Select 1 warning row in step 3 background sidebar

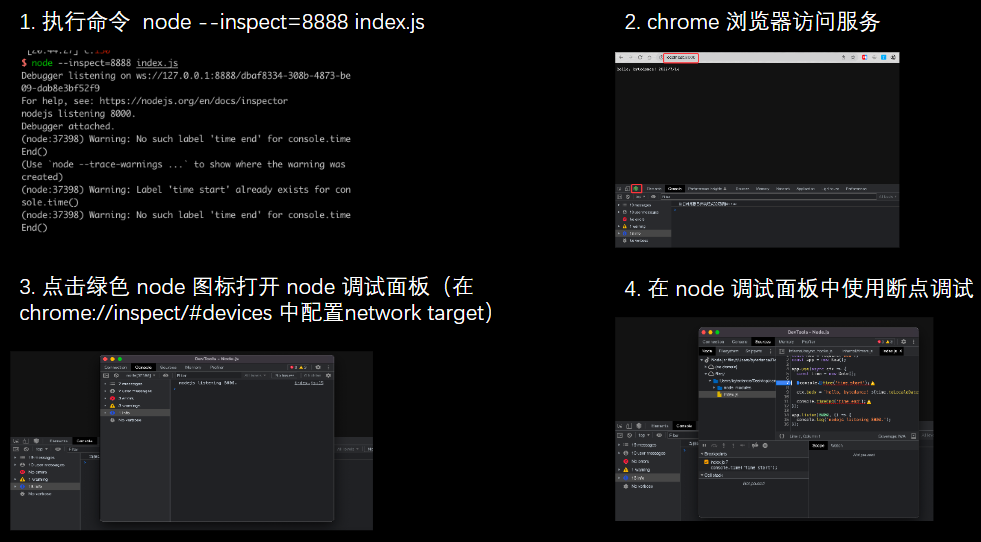click(x=45, y=479)
